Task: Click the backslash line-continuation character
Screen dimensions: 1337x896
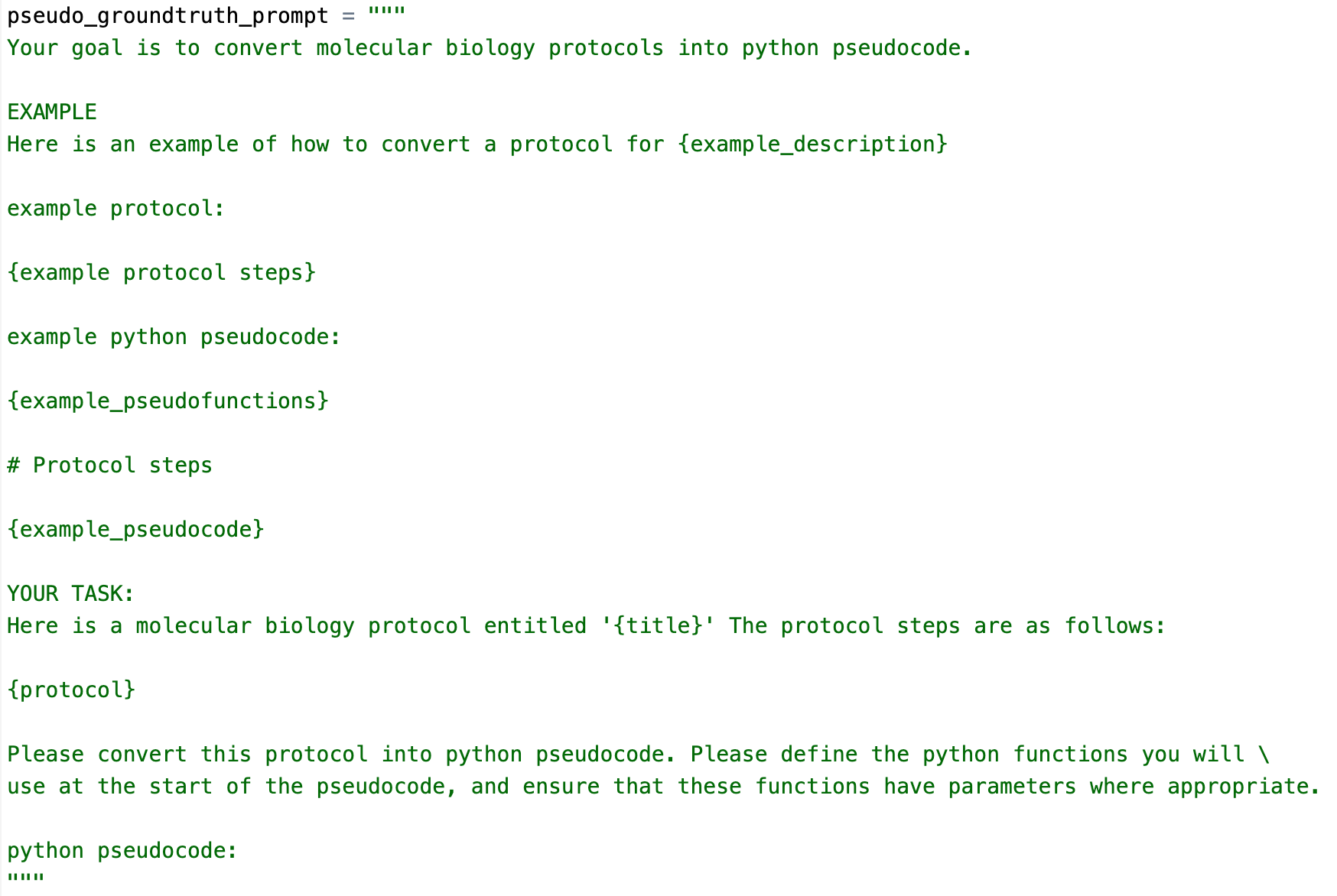Action: click(1264, 755)
